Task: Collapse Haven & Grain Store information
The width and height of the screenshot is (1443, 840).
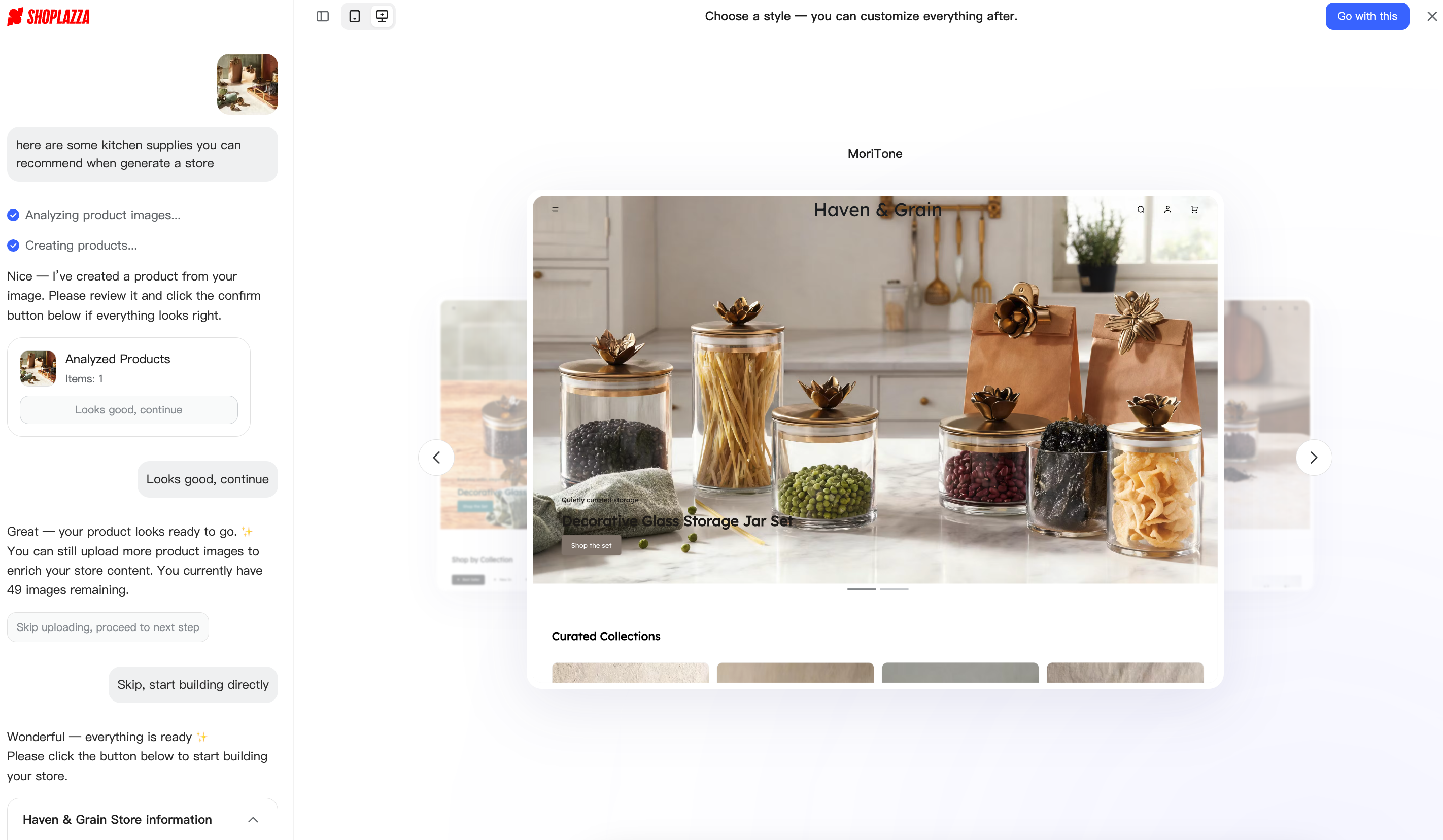Action: point(253,819)
